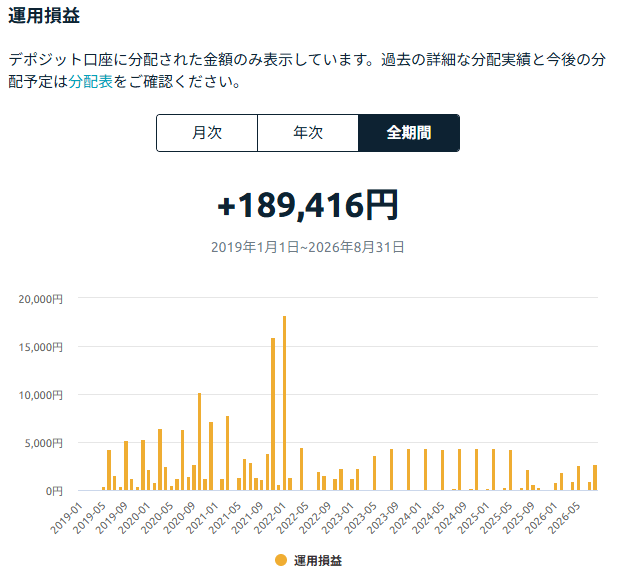Image resolution: width=619 pixels, height=577 pixels.
Task: Click the 運用損益 heading
Action: tap(44, 16)
